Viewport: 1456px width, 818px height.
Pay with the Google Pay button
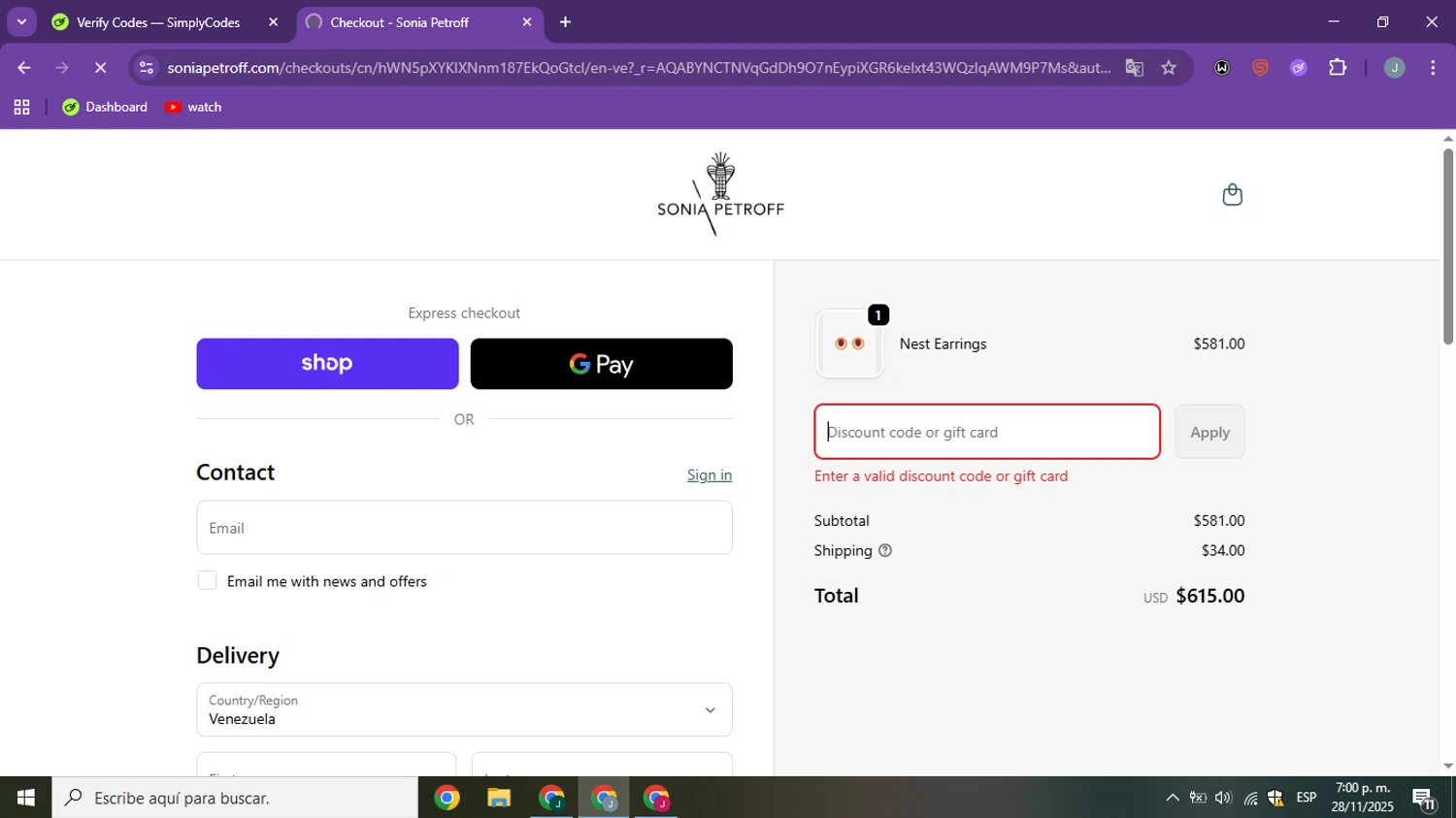(x=601, y=364)
